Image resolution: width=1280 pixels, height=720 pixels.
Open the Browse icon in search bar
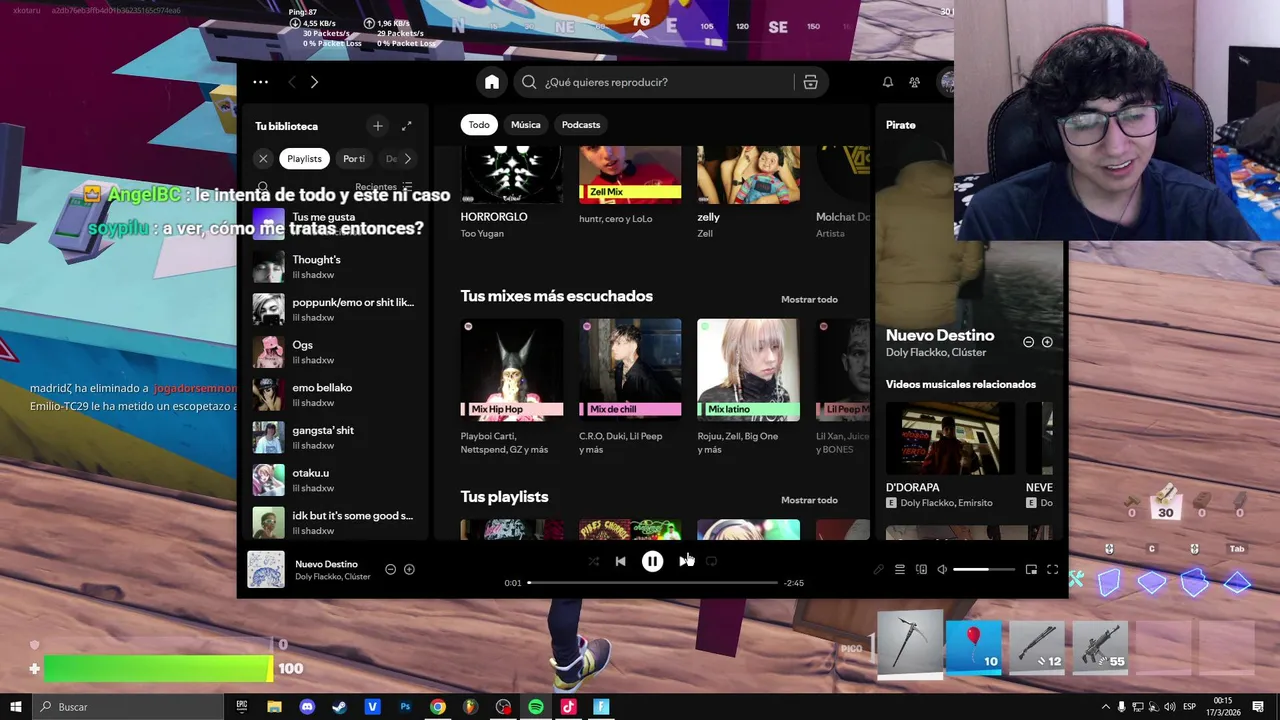click(810, 82)
